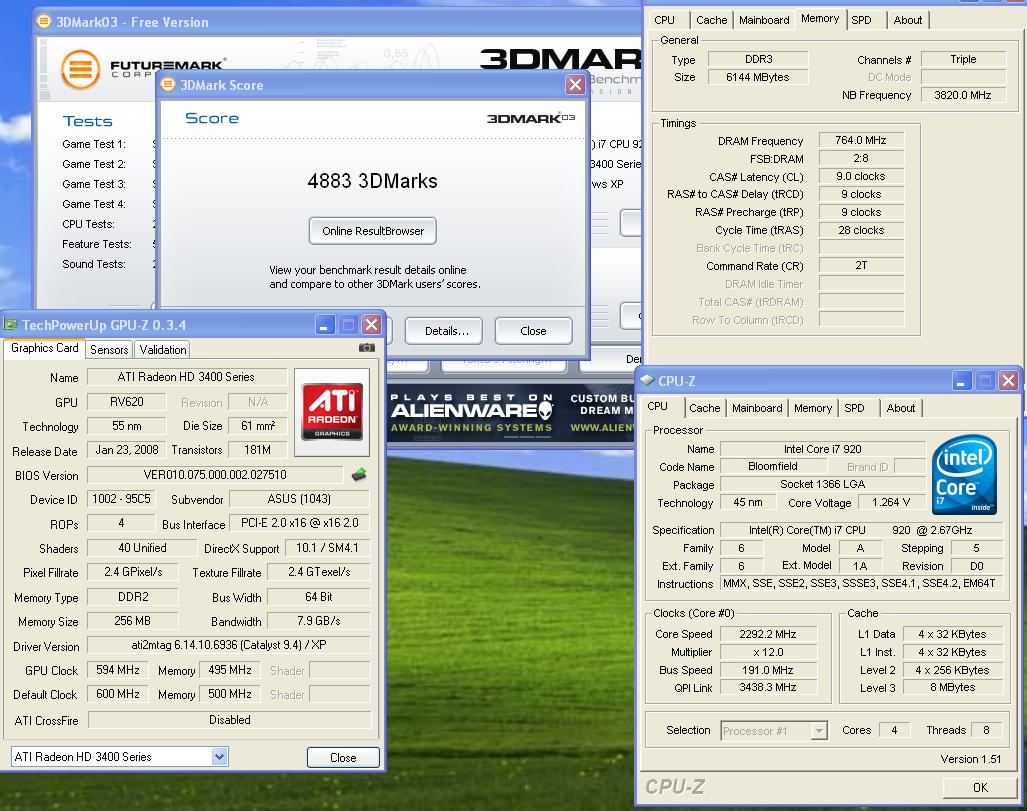The width and height of the screenshot is (1027, 811).
Task: Minimize the lower CPU-Z window
Action: coord(962,381)
